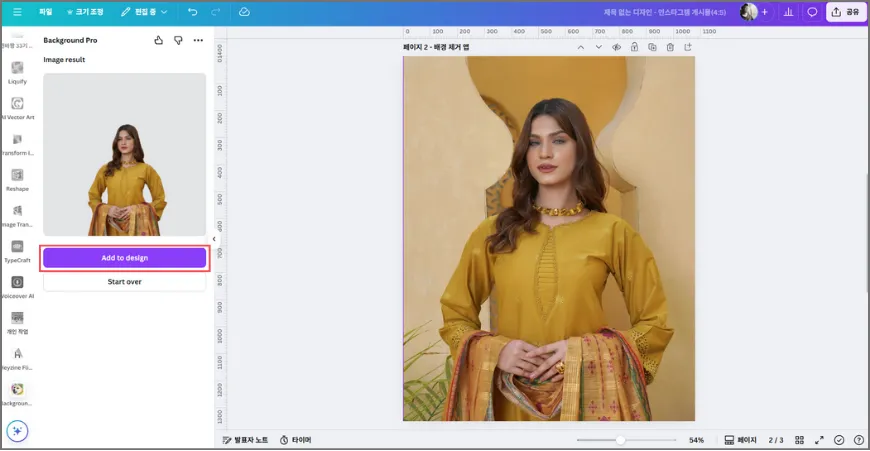
Task: Undo the last action
Action: click(x=192, y=12)
